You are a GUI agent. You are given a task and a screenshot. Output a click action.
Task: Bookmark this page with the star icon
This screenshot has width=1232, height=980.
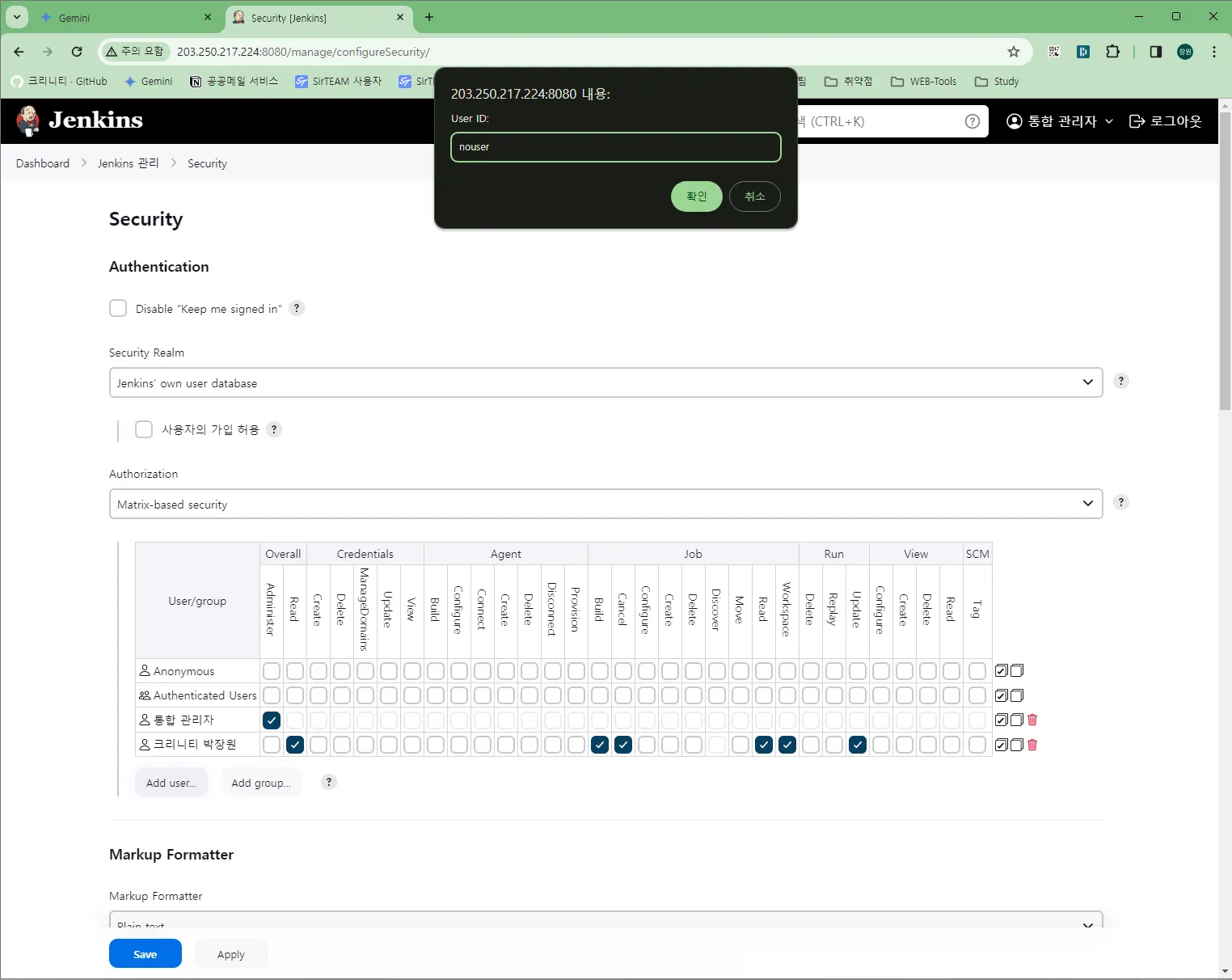click(x=1014, y=52)
